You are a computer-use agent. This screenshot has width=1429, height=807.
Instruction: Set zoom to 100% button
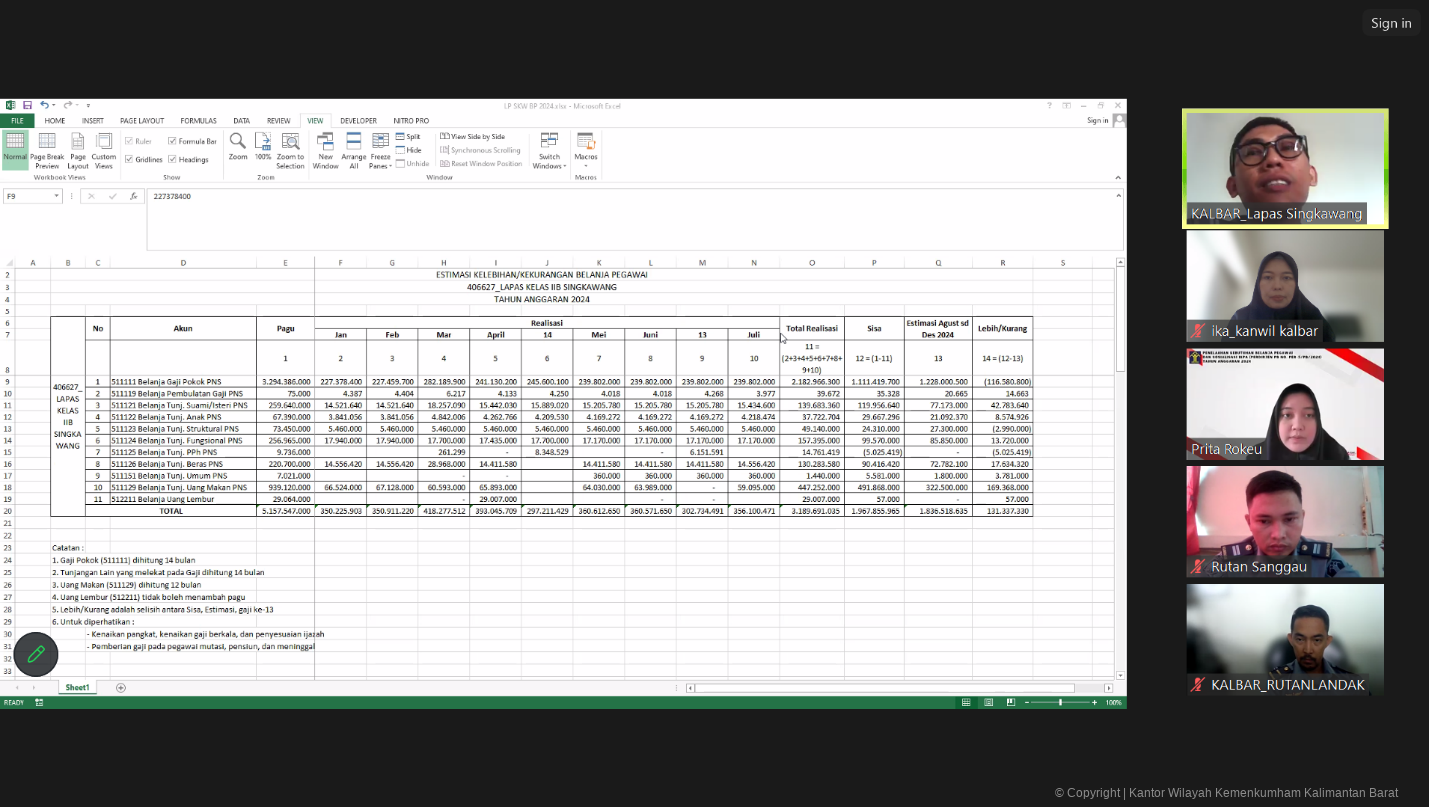(263, 147)
